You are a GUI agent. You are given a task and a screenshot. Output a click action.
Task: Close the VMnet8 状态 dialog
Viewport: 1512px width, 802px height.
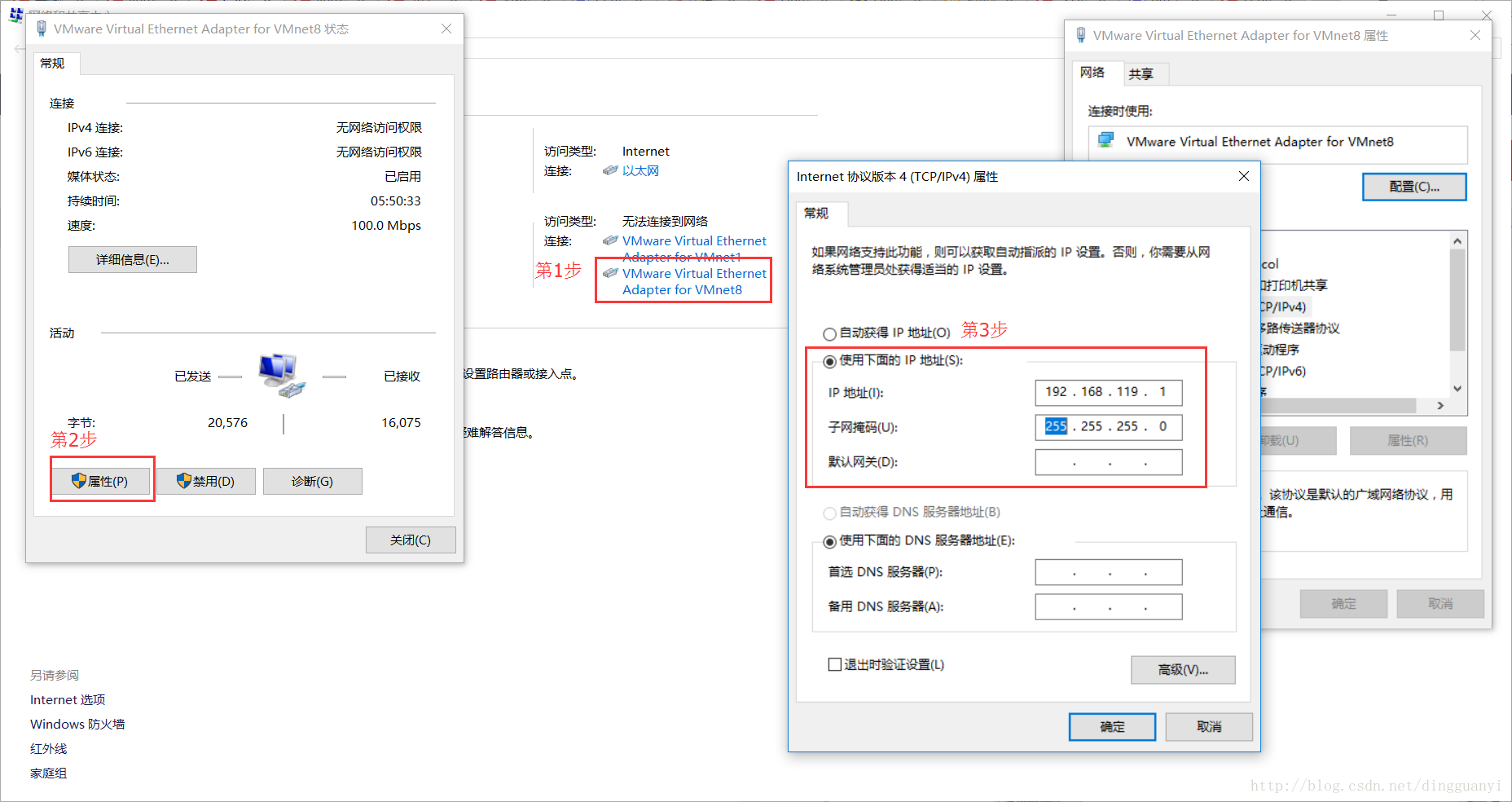click(446, 29)
